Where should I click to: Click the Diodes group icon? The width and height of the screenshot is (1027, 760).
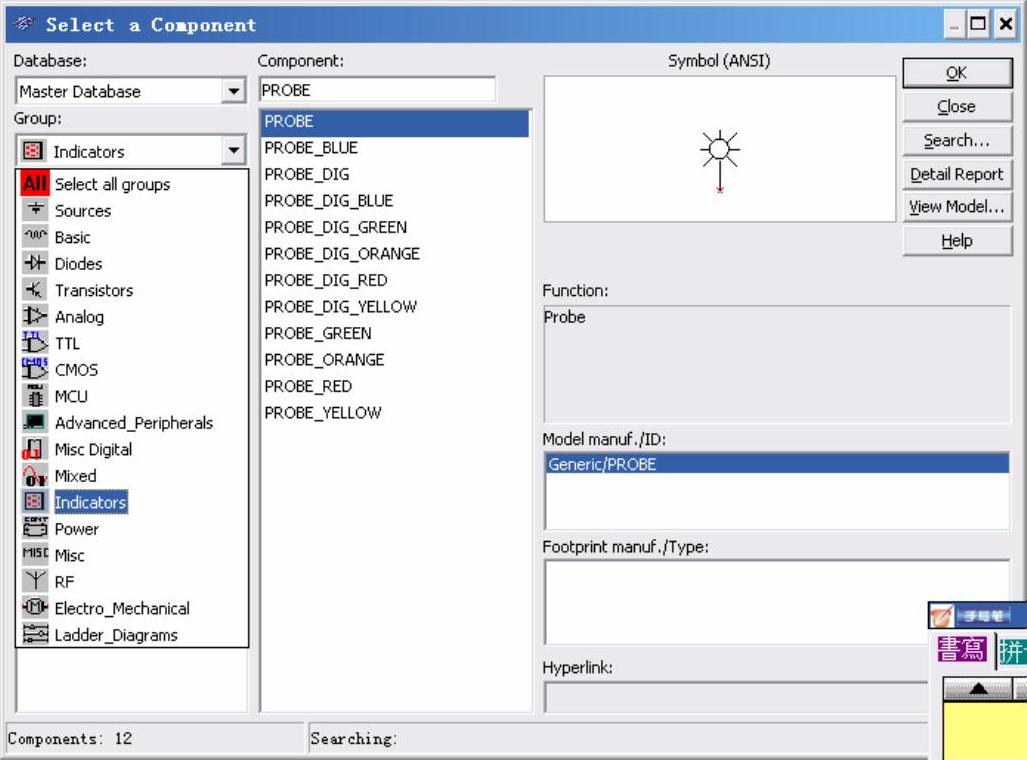coord(35,263)
